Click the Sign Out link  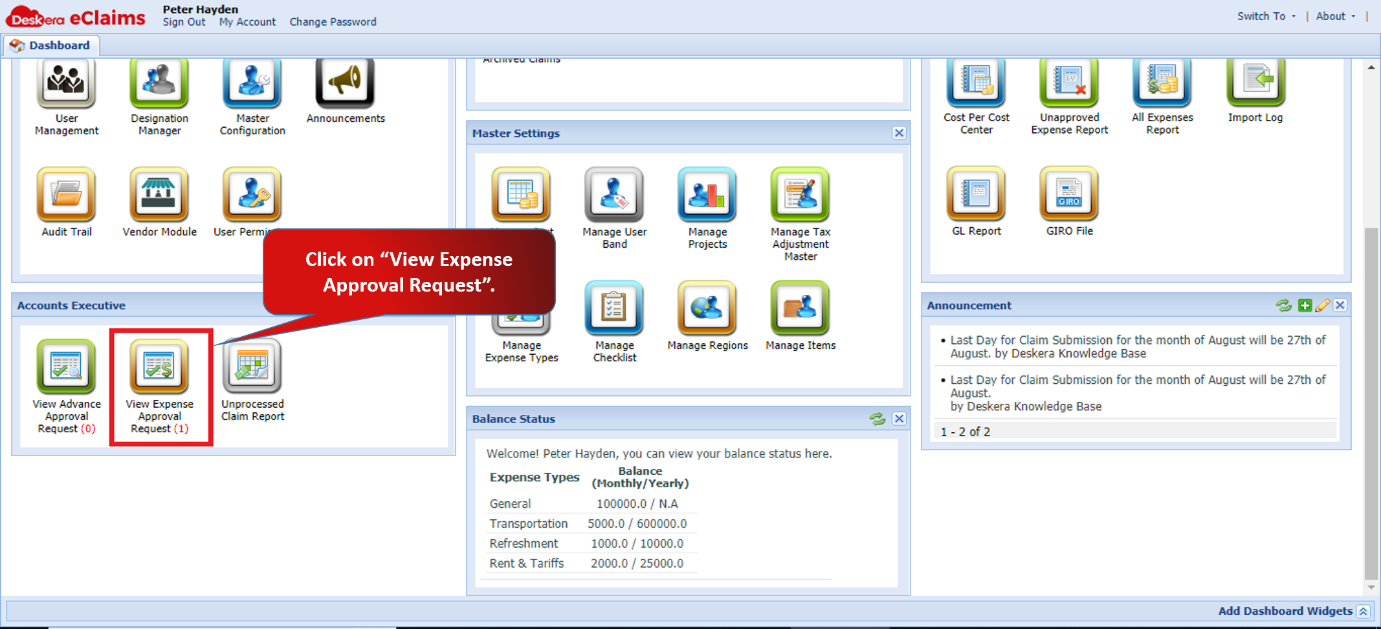click(x=184, y=22)
